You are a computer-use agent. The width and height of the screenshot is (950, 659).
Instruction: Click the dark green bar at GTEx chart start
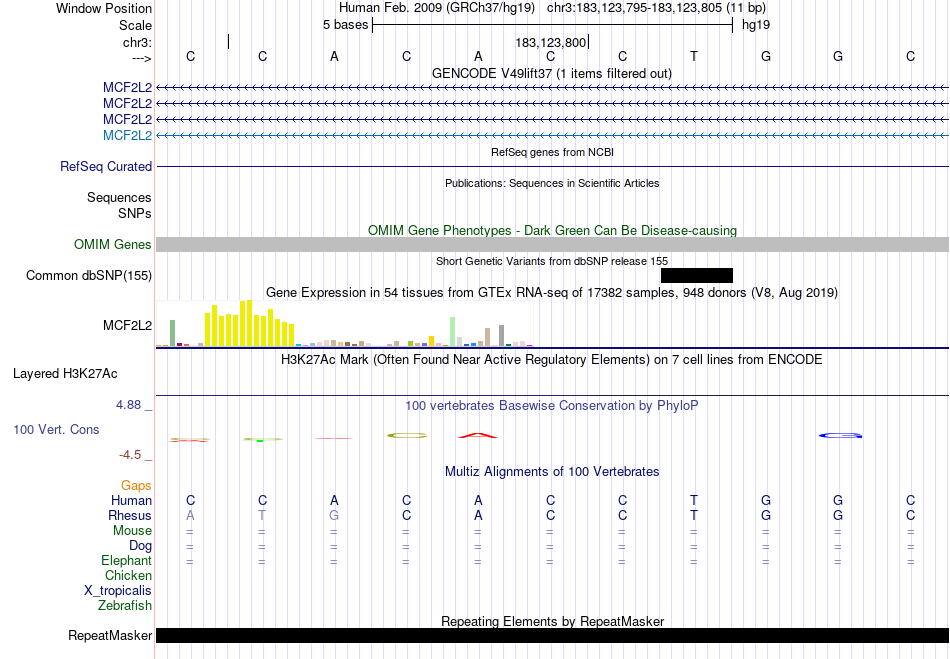pyautogui.click(x=172, y=333)
